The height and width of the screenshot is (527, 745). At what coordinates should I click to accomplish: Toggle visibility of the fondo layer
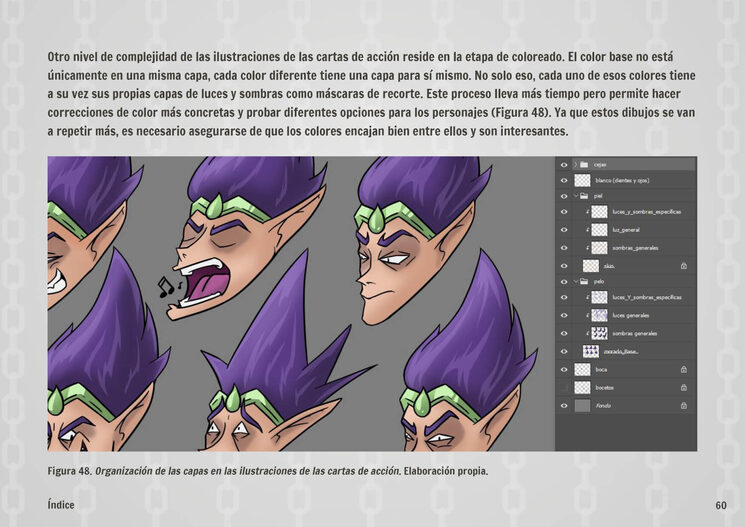click(564, 406)
